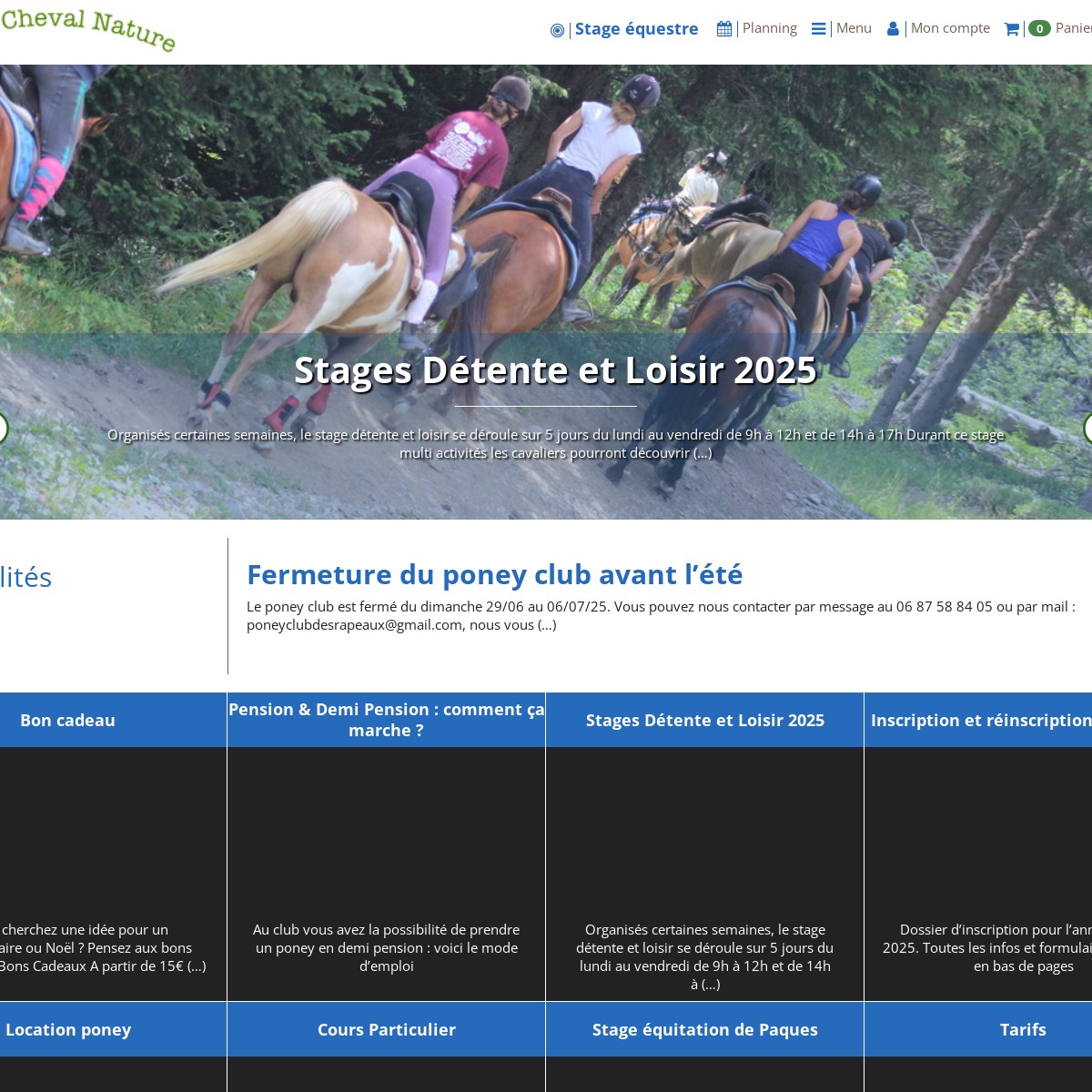This screenshot has height=1092, width=1092.
Task: Open the Location poney card
Action: point(113,1029)
